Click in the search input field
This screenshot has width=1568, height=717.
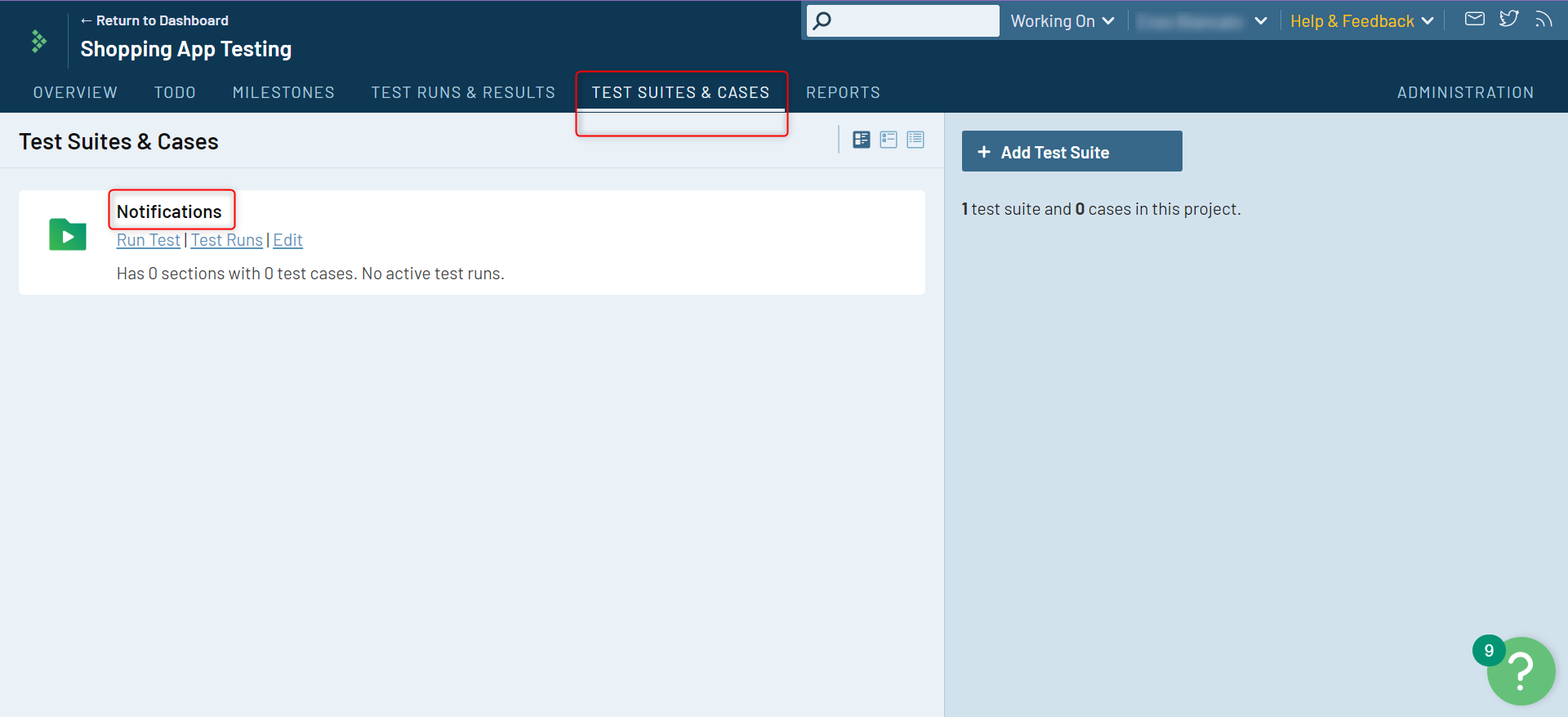point(915,21)
